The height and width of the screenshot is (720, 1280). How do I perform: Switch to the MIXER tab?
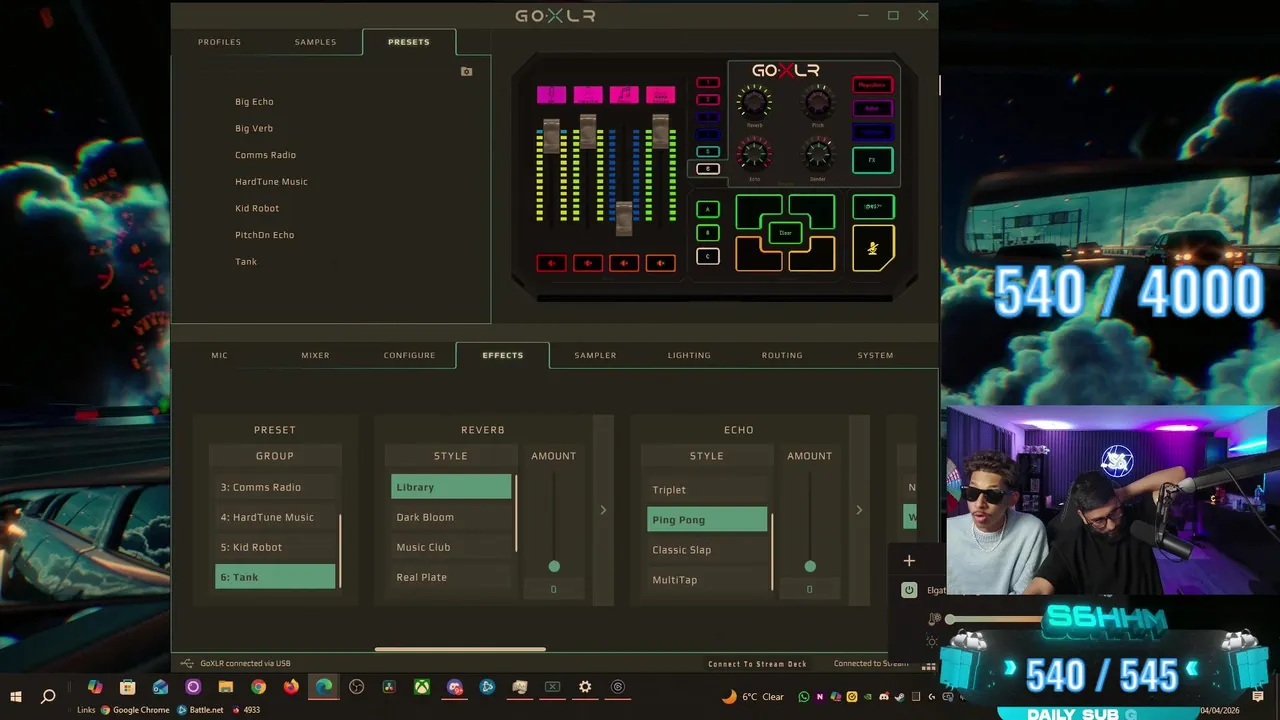315,355
